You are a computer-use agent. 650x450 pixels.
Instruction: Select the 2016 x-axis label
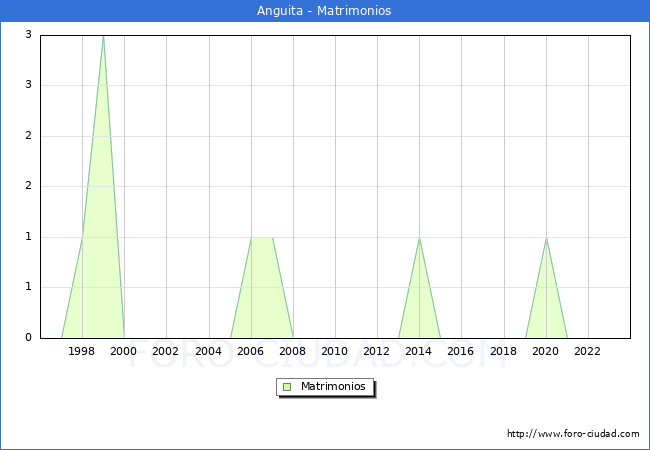461,351
